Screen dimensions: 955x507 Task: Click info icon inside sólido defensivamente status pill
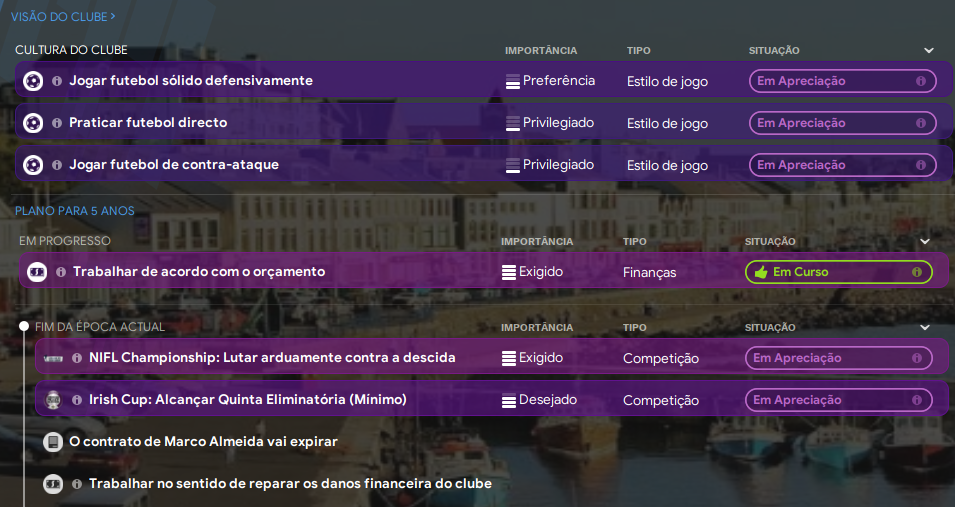tap(921, 80)
